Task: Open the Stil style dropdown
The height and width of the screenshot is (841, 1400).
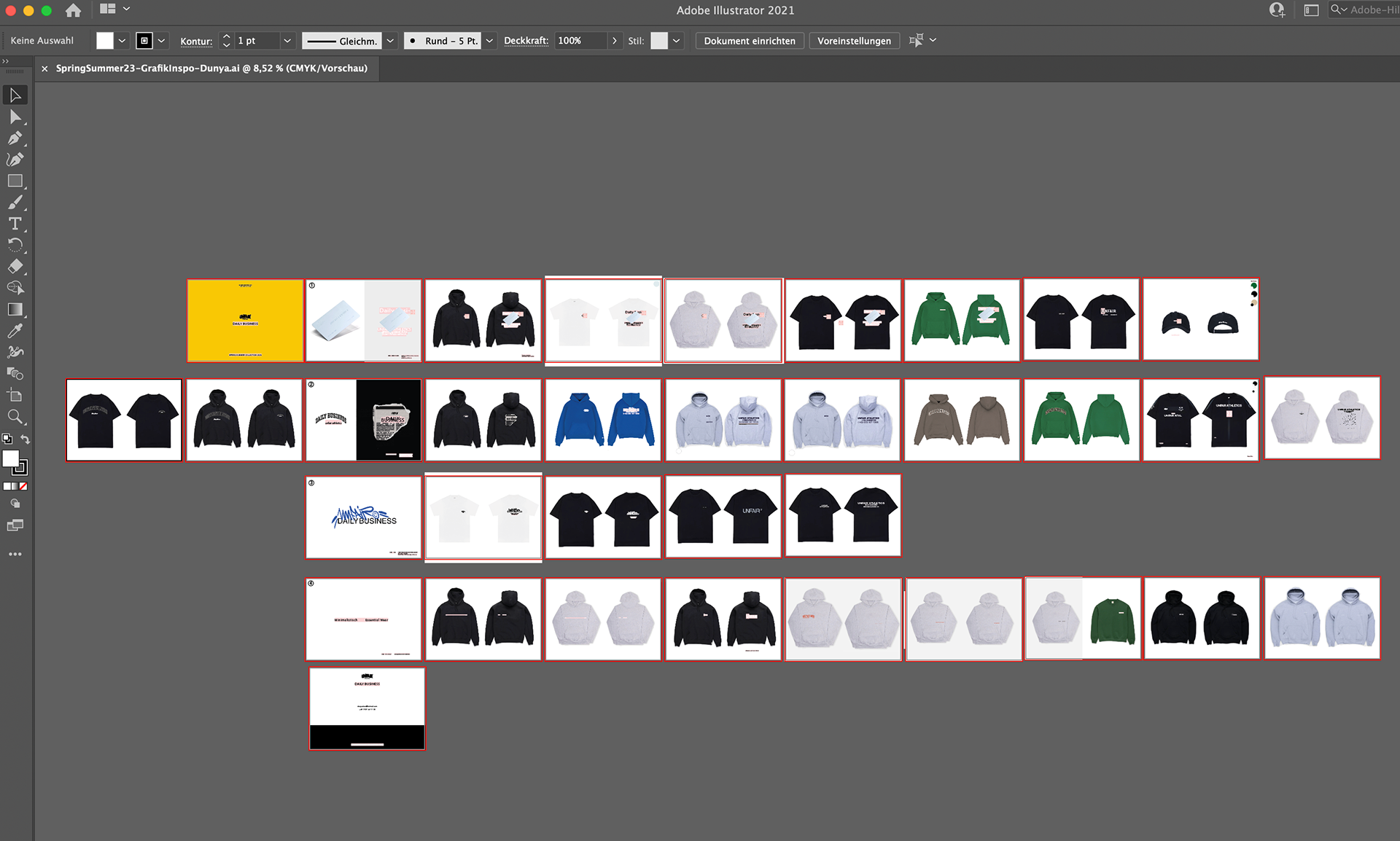Action: click(677, 41)
